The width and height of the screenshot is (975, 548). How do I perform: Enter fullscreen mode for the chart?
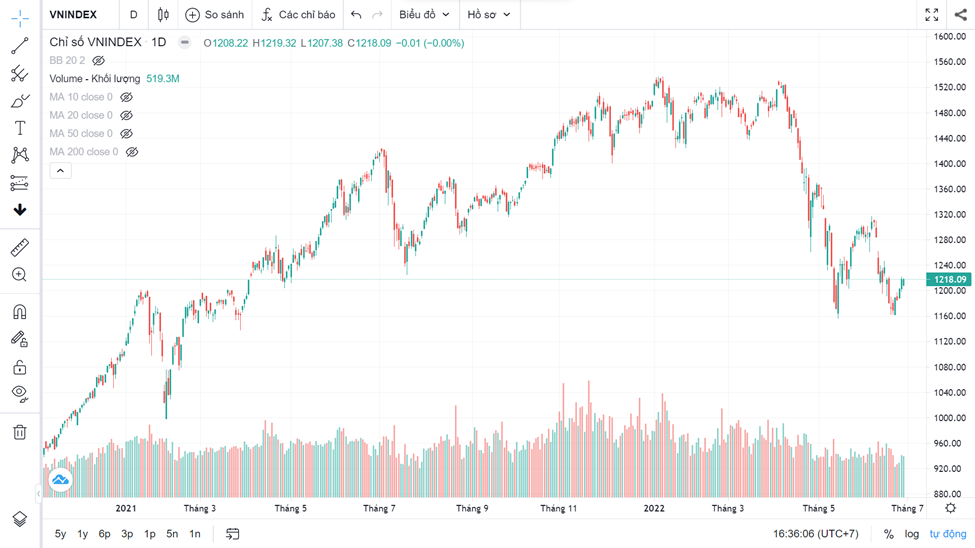click(x=931, y=15)
